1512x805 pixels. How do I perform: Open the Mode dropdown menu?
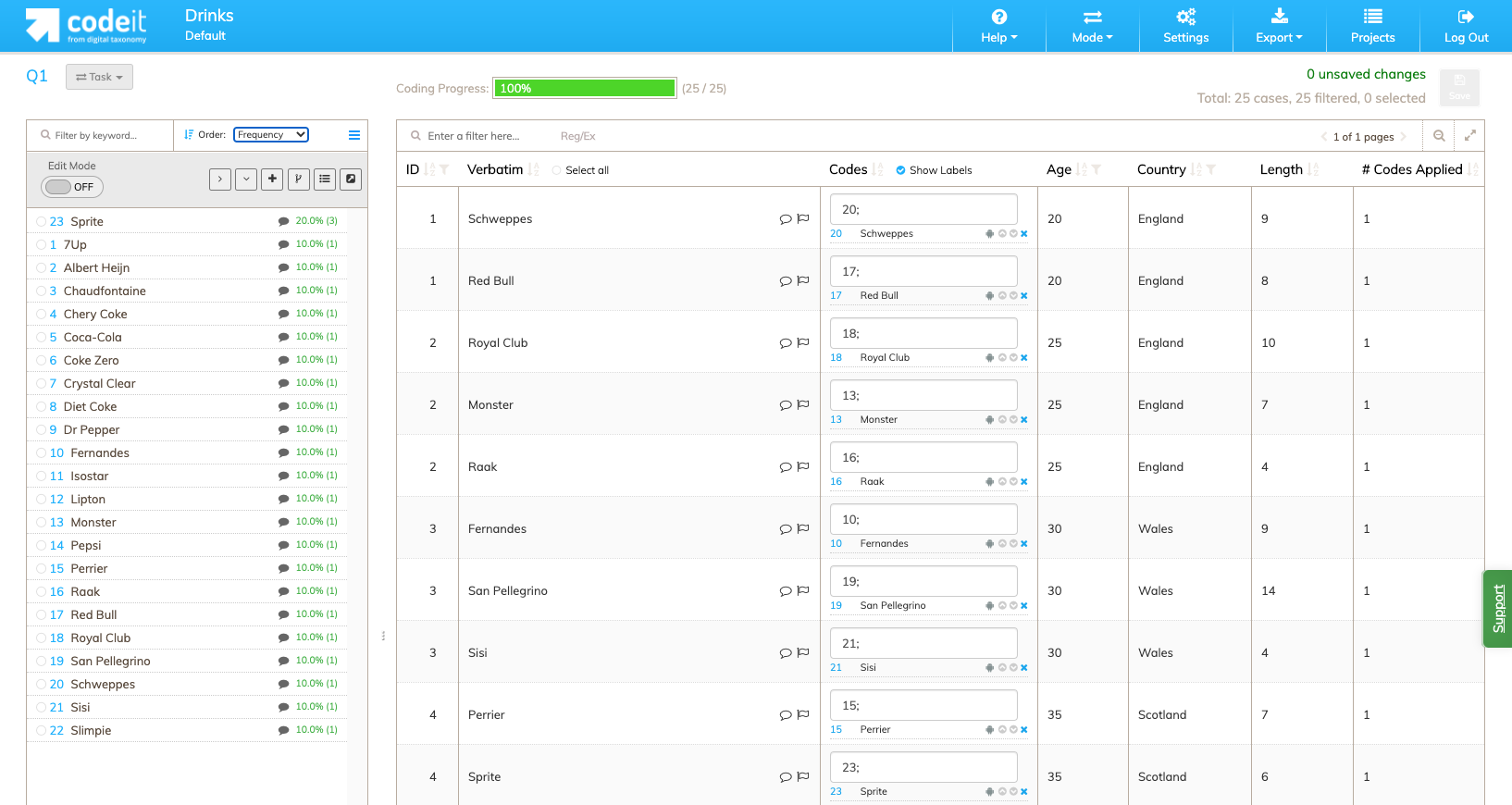point(1093,26)
